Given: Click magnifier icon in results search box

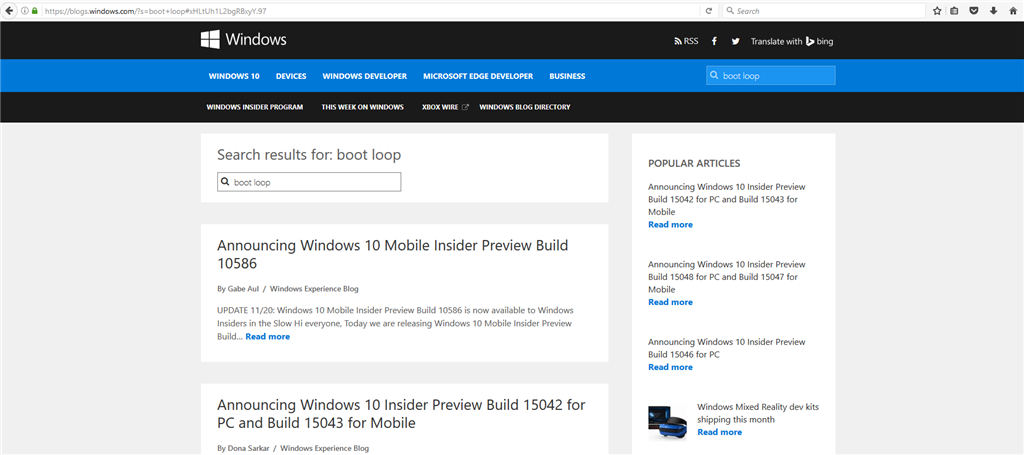Looking at the screenshot, I should 225,182.
